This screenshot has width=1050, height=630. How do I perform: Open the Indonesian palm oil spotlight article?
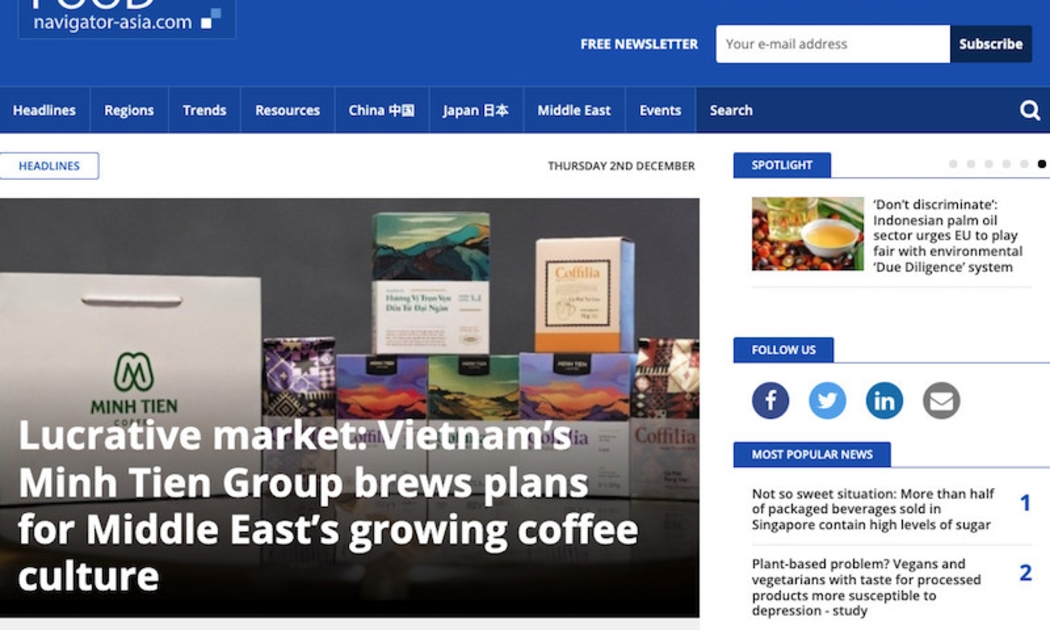(x=948, y=236)
